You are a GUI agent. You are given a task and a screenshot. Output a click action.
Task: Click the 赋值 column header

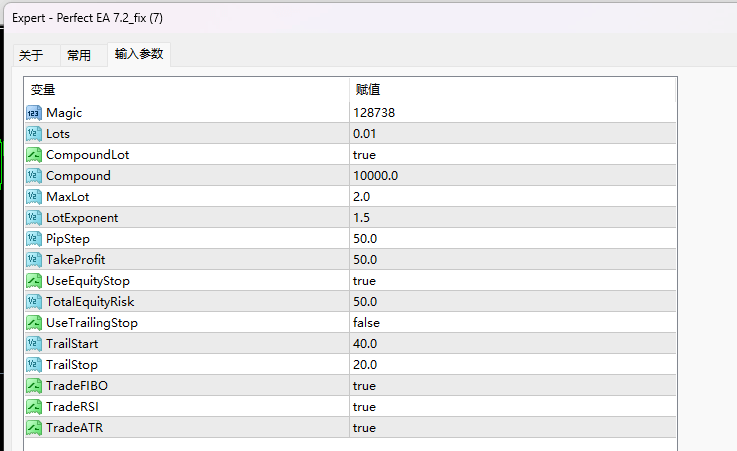367,90
